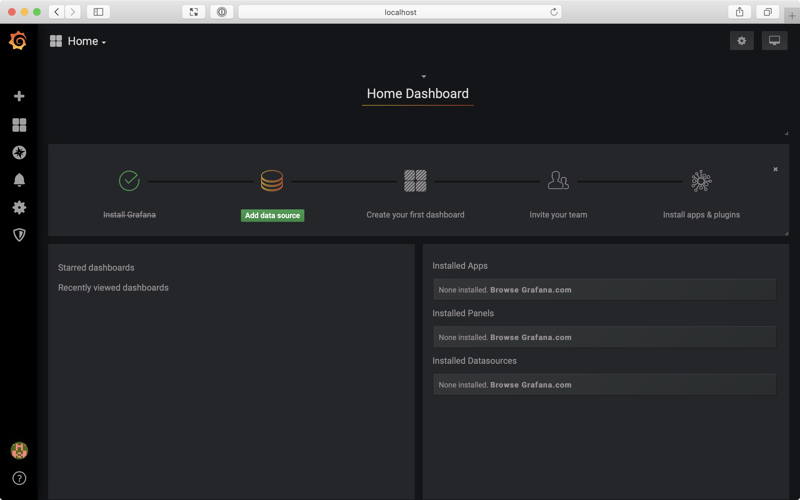The width and height of the screenshot is (800, 500).
Task: Open the Create plus menu
Action: click(19, 96)
